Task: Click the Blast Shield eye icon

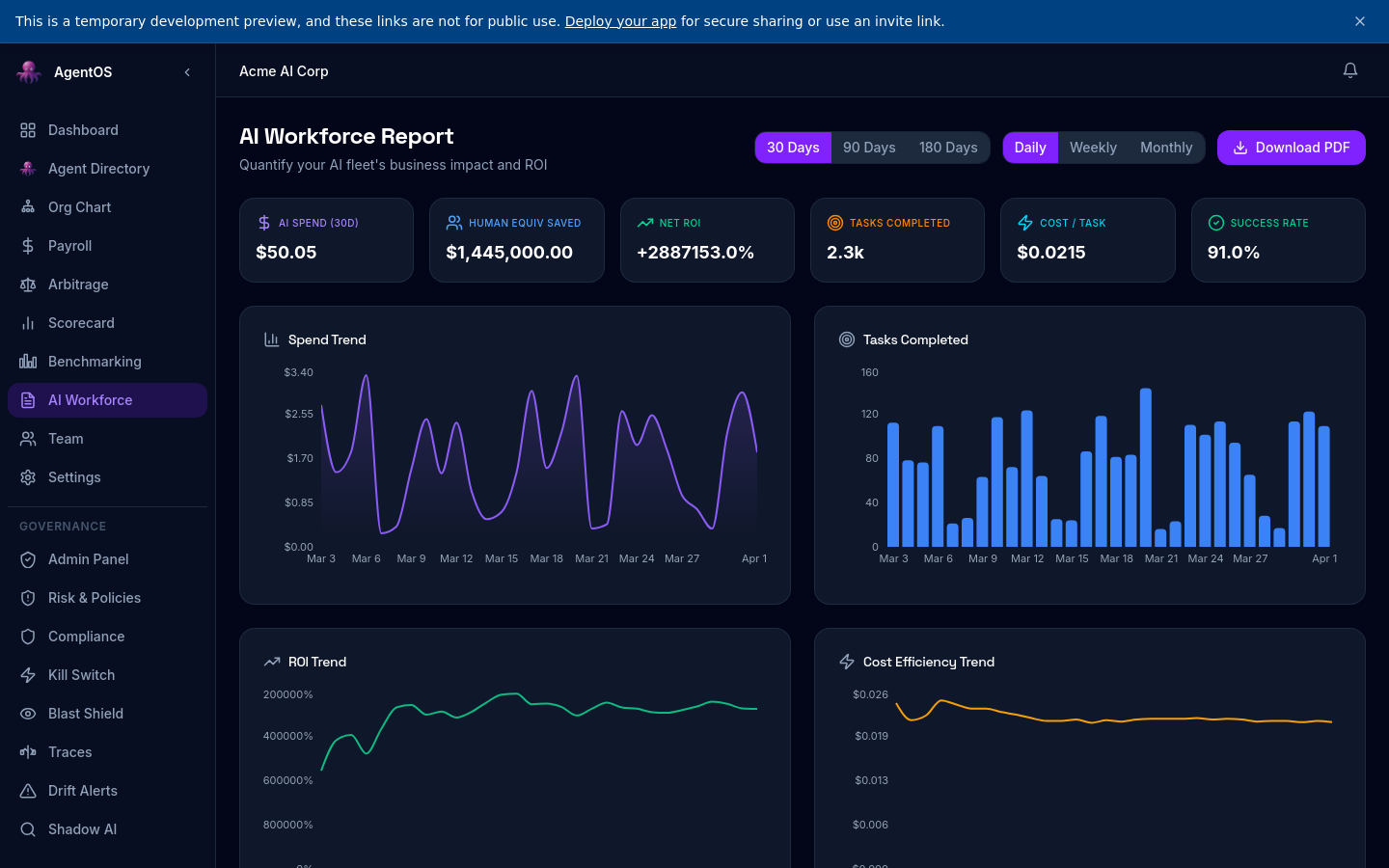Action: (28, 714)
